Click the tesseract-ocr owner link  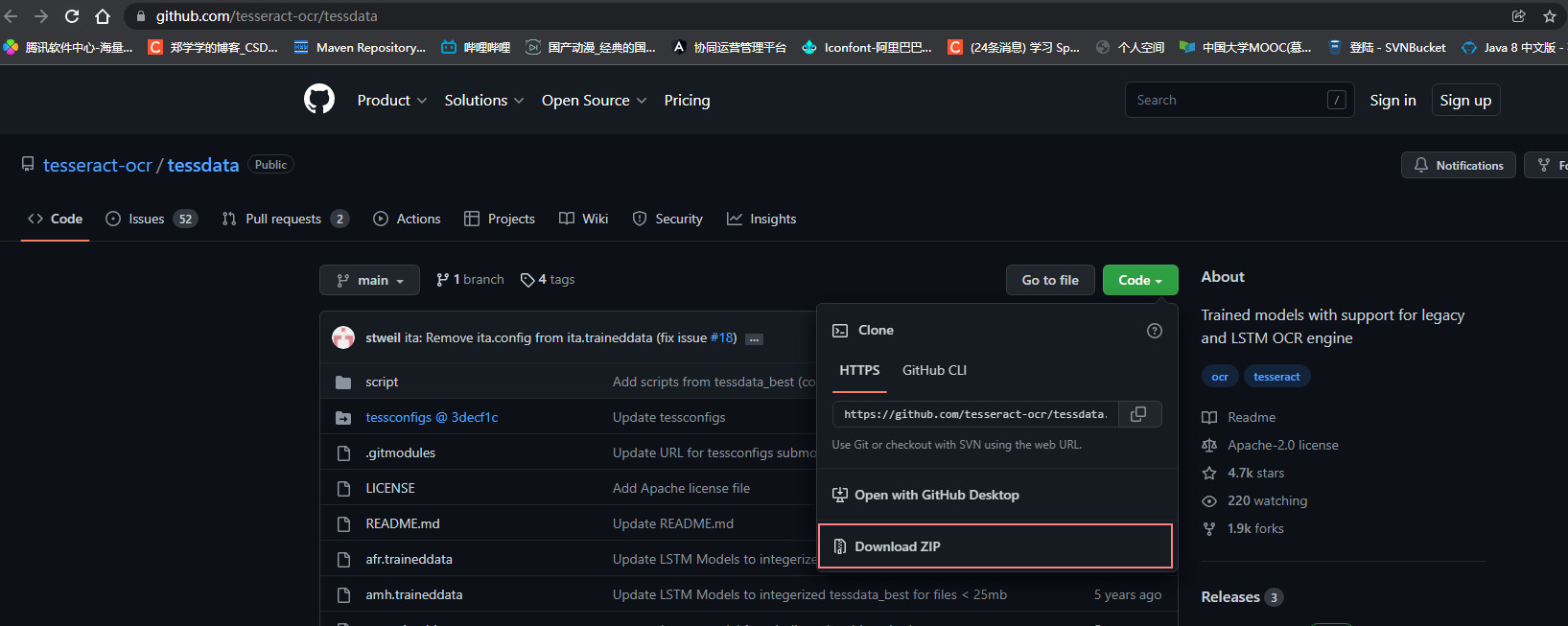tap(98, 165)
